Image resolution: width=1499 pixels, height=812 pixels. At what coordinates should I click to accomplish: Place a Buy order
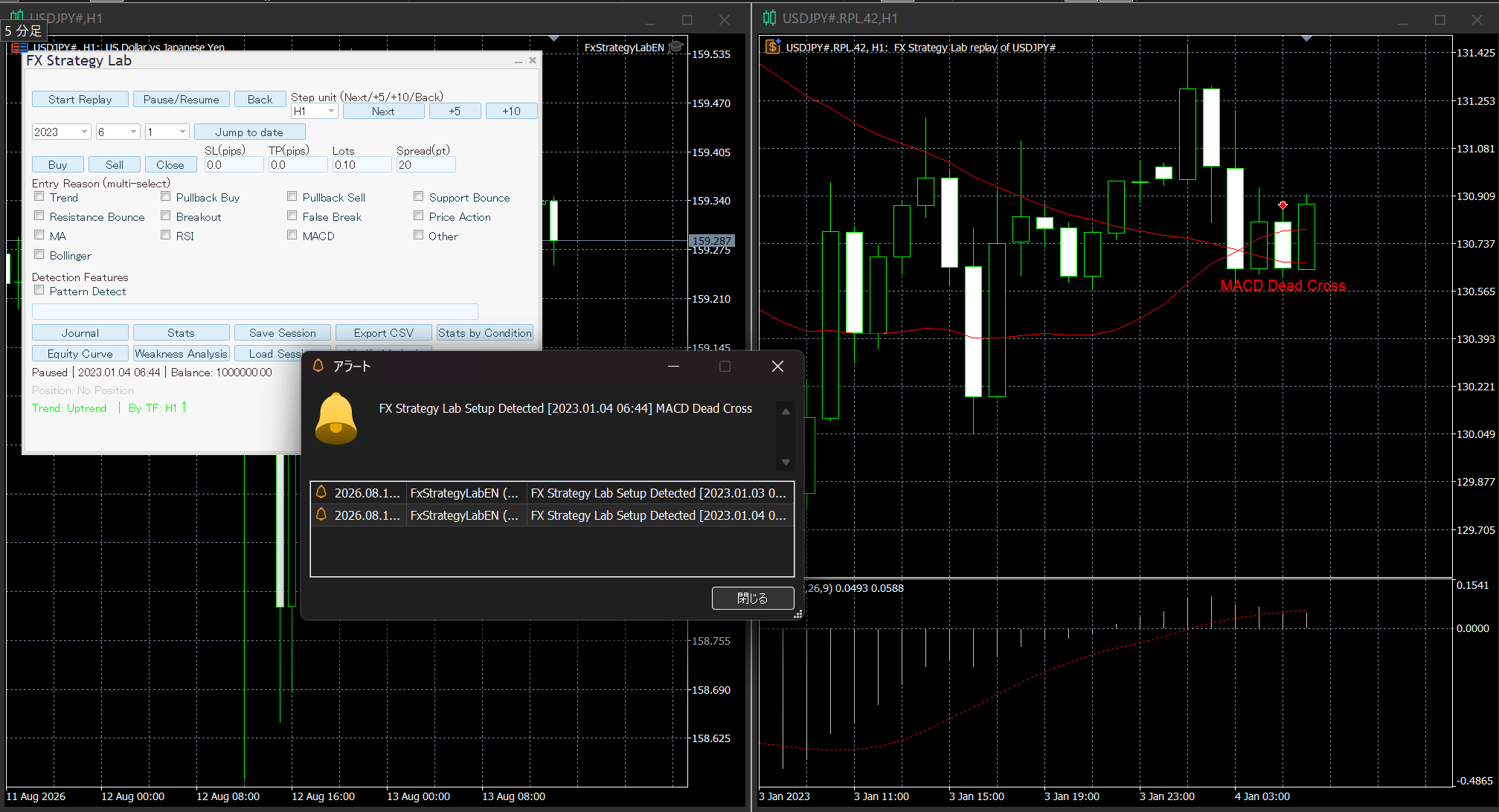point(58,165)
